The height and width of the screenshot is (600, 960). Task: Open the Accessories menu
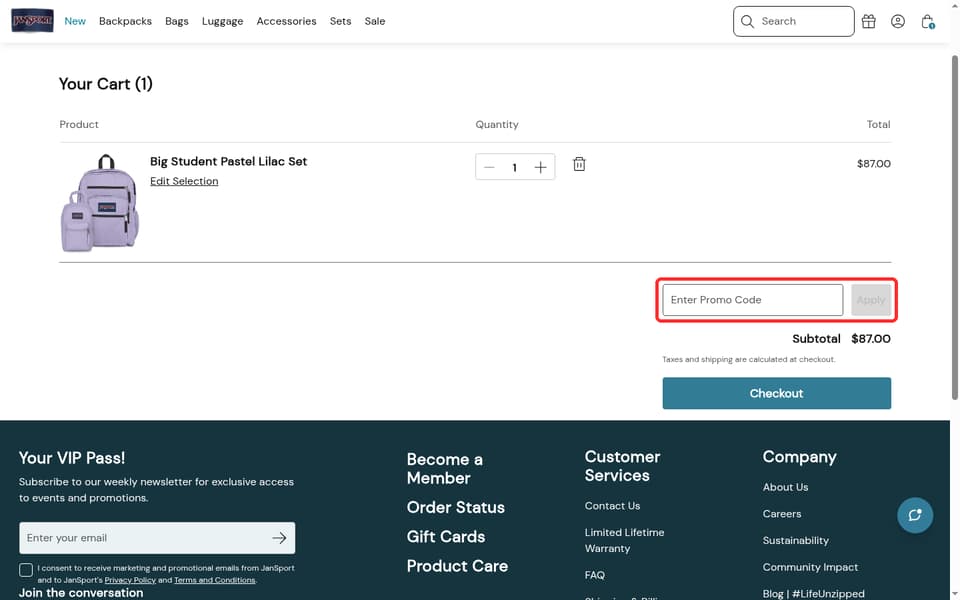click(287, 21)
